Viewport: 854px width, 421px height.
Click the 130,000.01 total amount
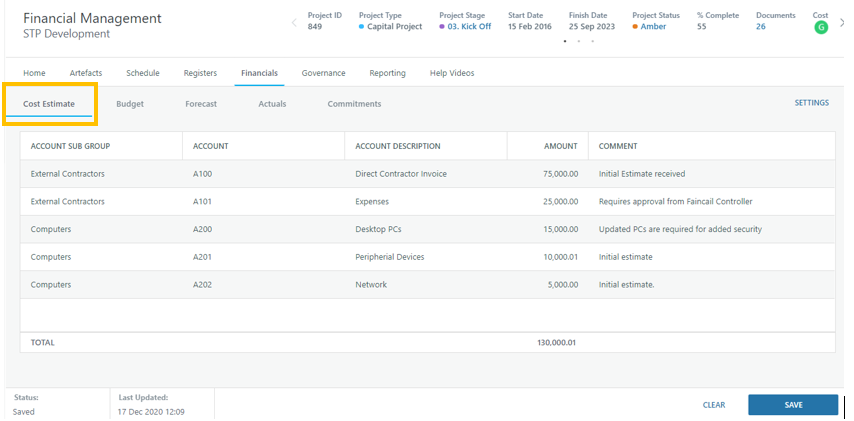(557, 343)
